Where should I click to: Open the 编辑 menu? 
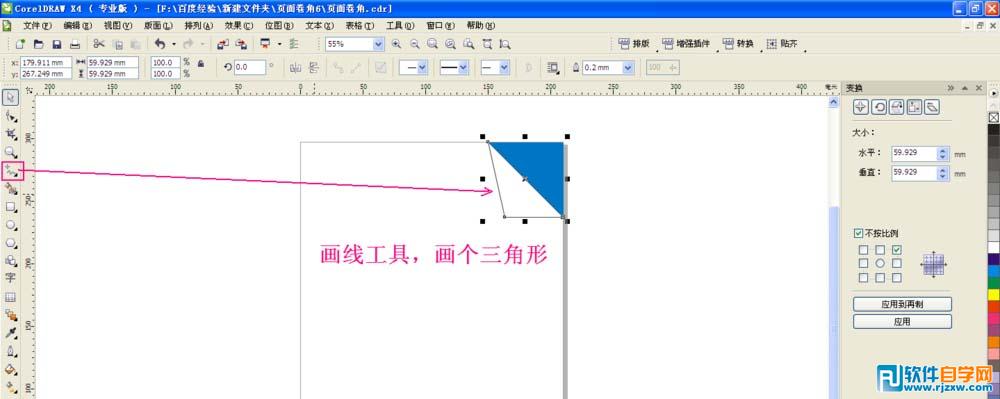coord(78,25)
